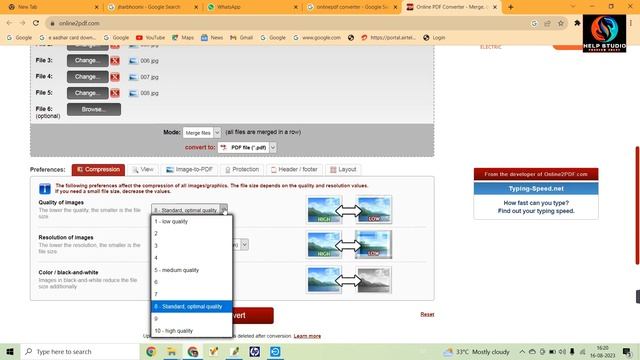
Task: Open Typing-Speed.net banner link
Action: (x=536, y=189)
